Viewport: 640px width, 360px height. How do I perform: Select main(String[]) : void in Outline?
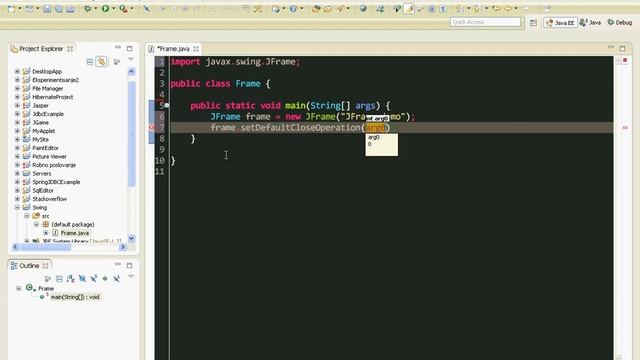coord(75,297)
